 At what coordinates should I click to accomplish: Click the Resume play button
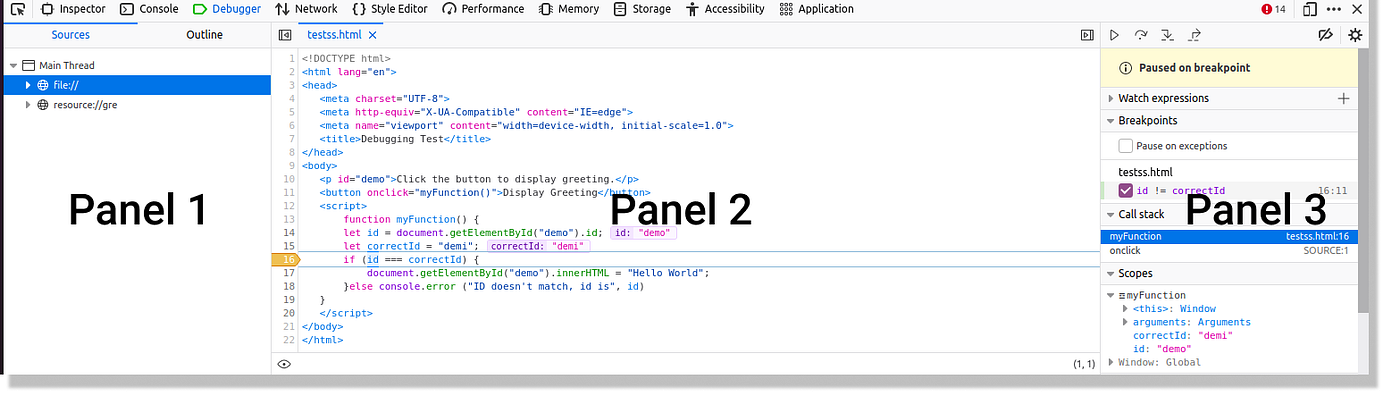pyautogui.click(x=1115, y=35)
